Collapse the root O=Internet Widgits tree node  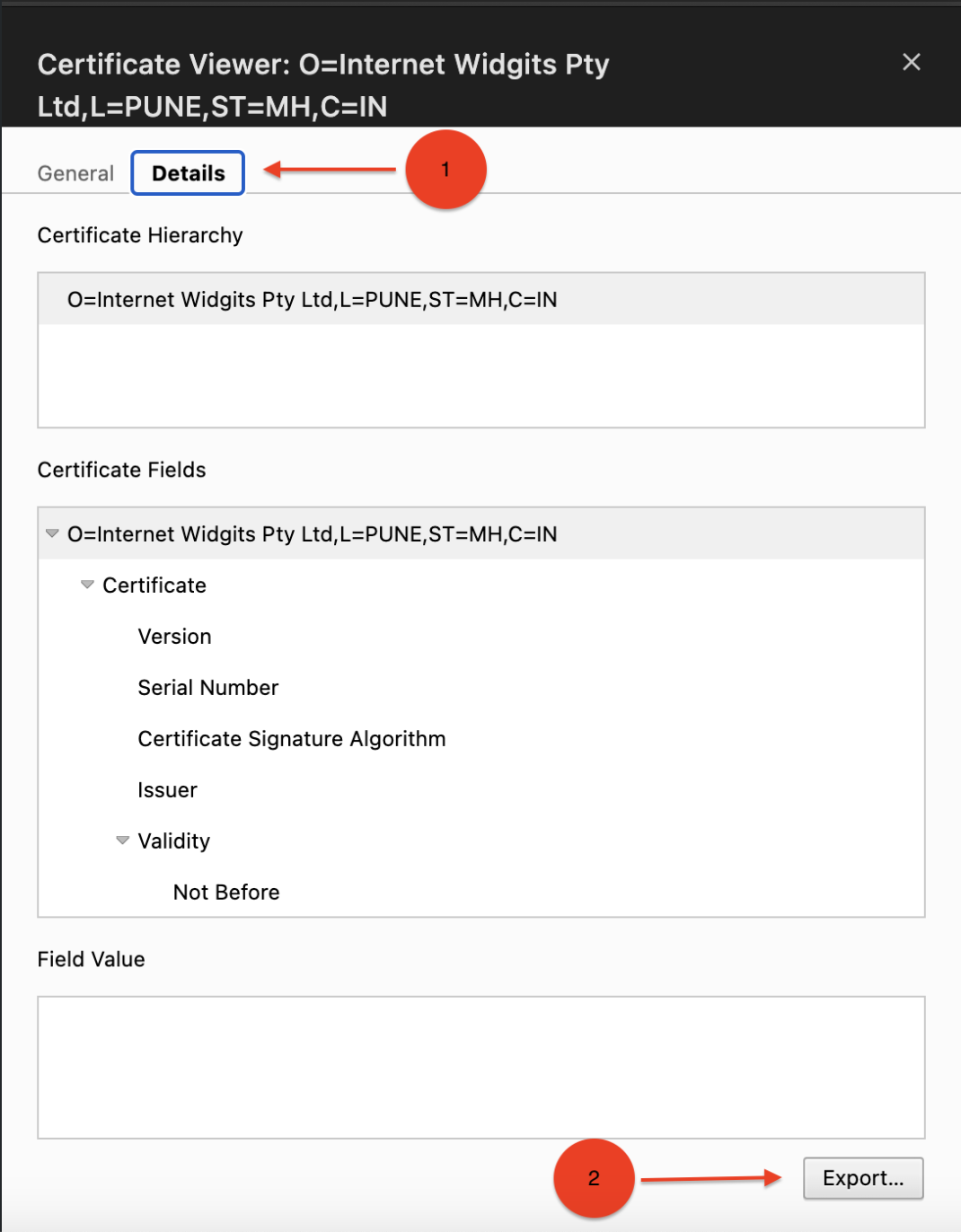(x=52, y=533)
